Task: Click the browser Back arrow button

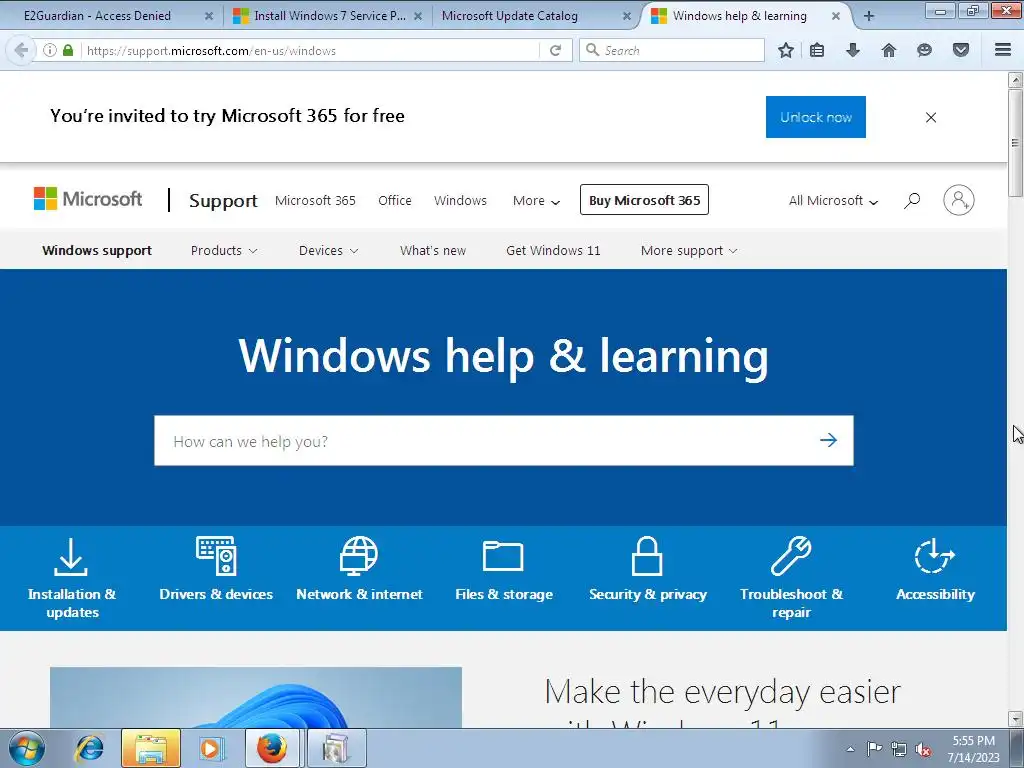Action: tap(21, 50)
